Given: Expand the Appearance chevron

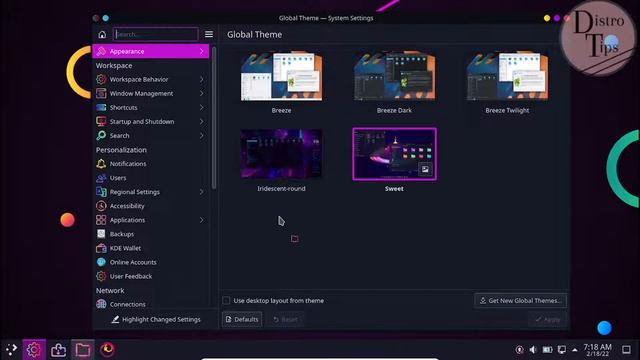Looking at the screenshot, I should [202, 51].
